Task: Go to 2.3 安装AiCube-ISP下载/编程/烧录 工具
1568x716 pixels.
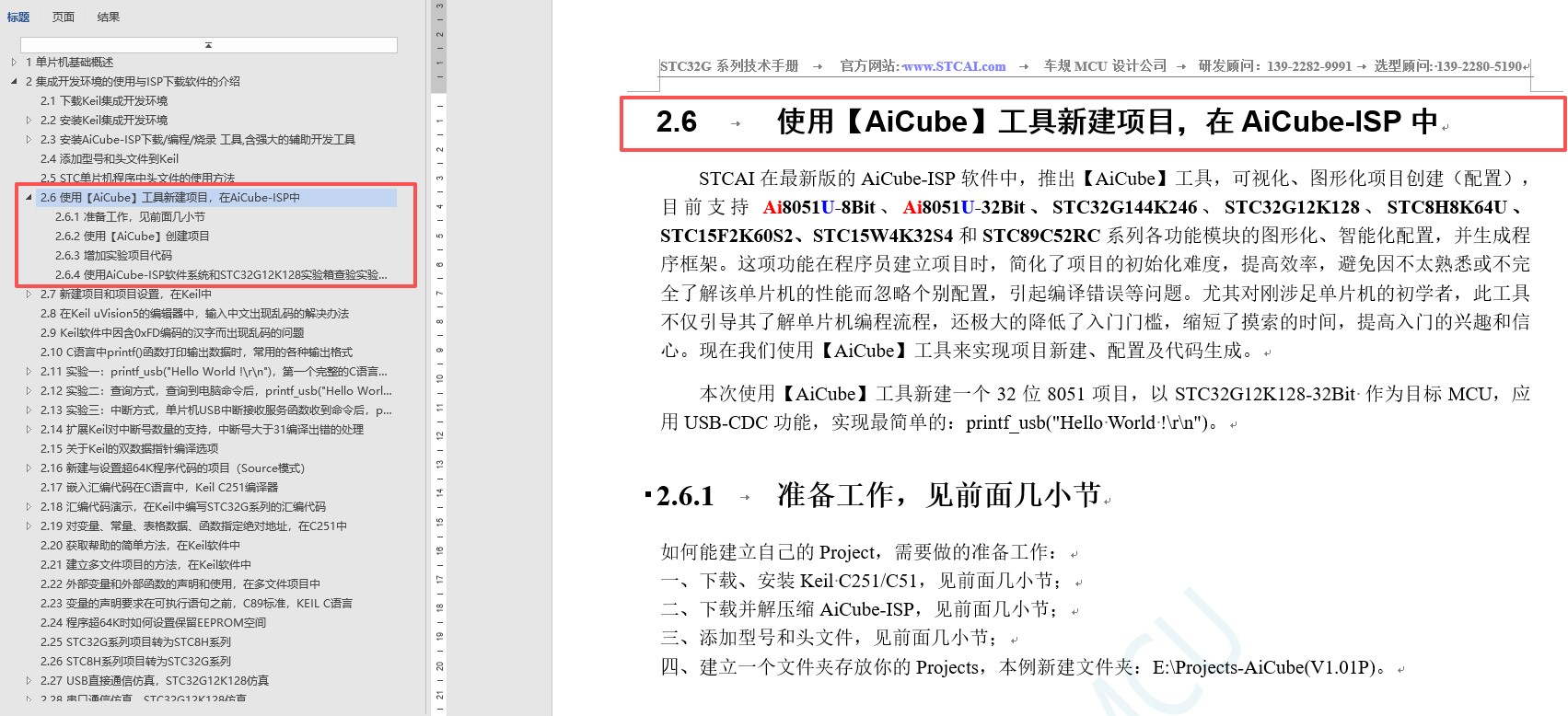Action: (198, 140)
